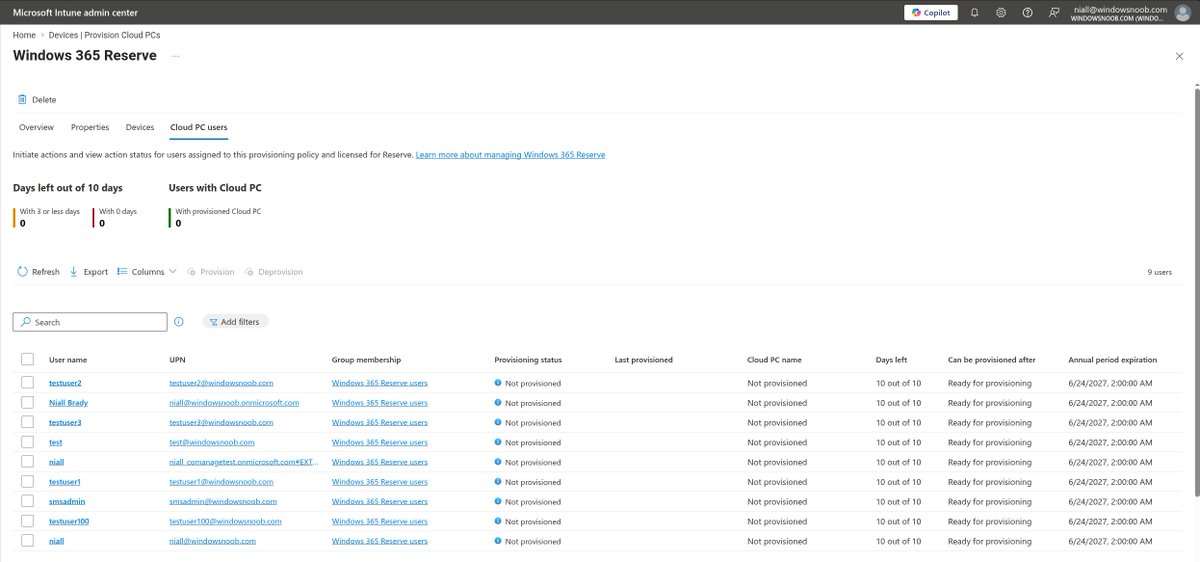
Task: Click the Provision toolbar button
Action: [x=210, y=272]
